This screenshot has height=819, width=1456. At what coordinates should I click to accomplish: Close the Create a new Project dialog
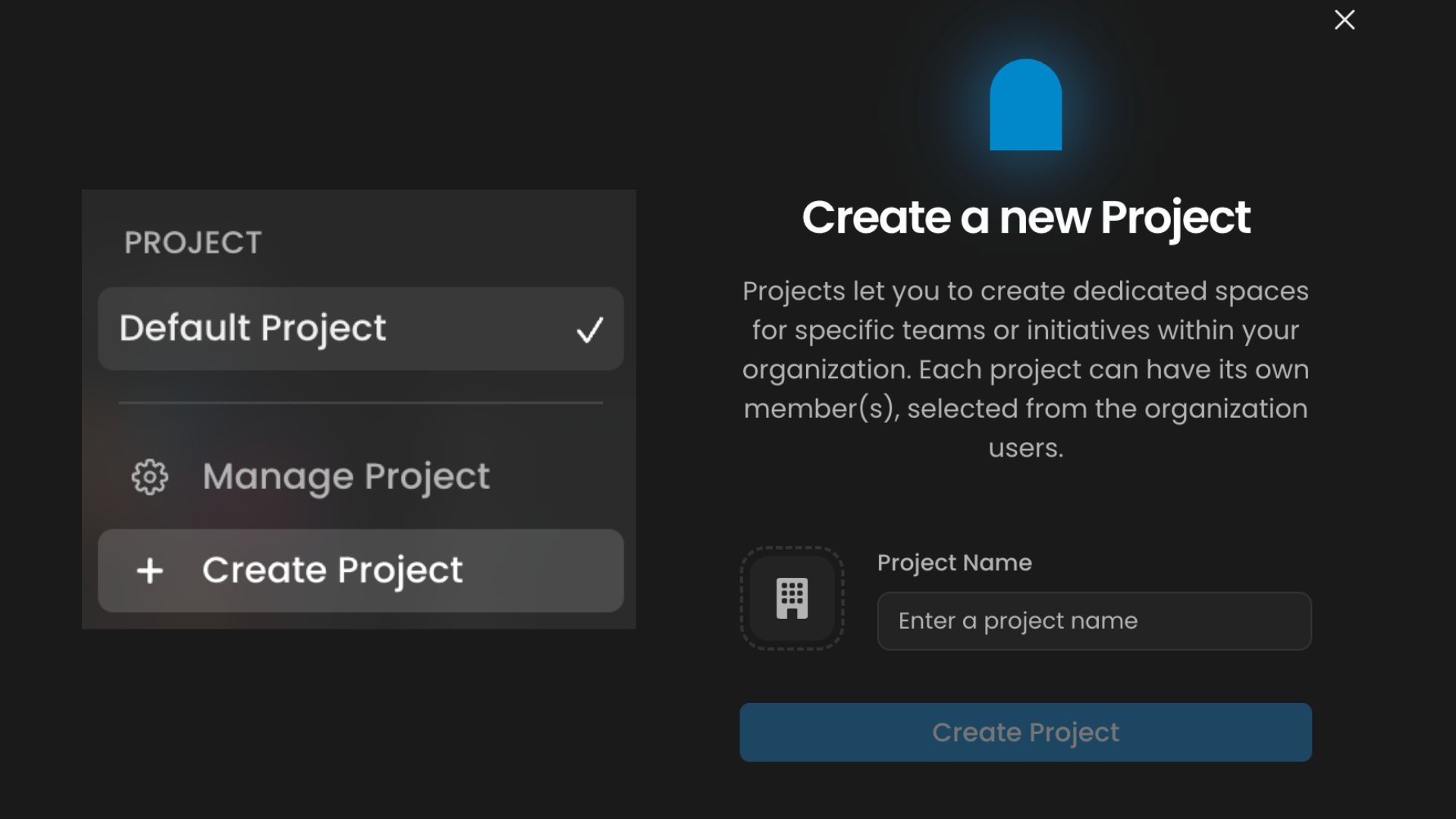[1345, 20]
